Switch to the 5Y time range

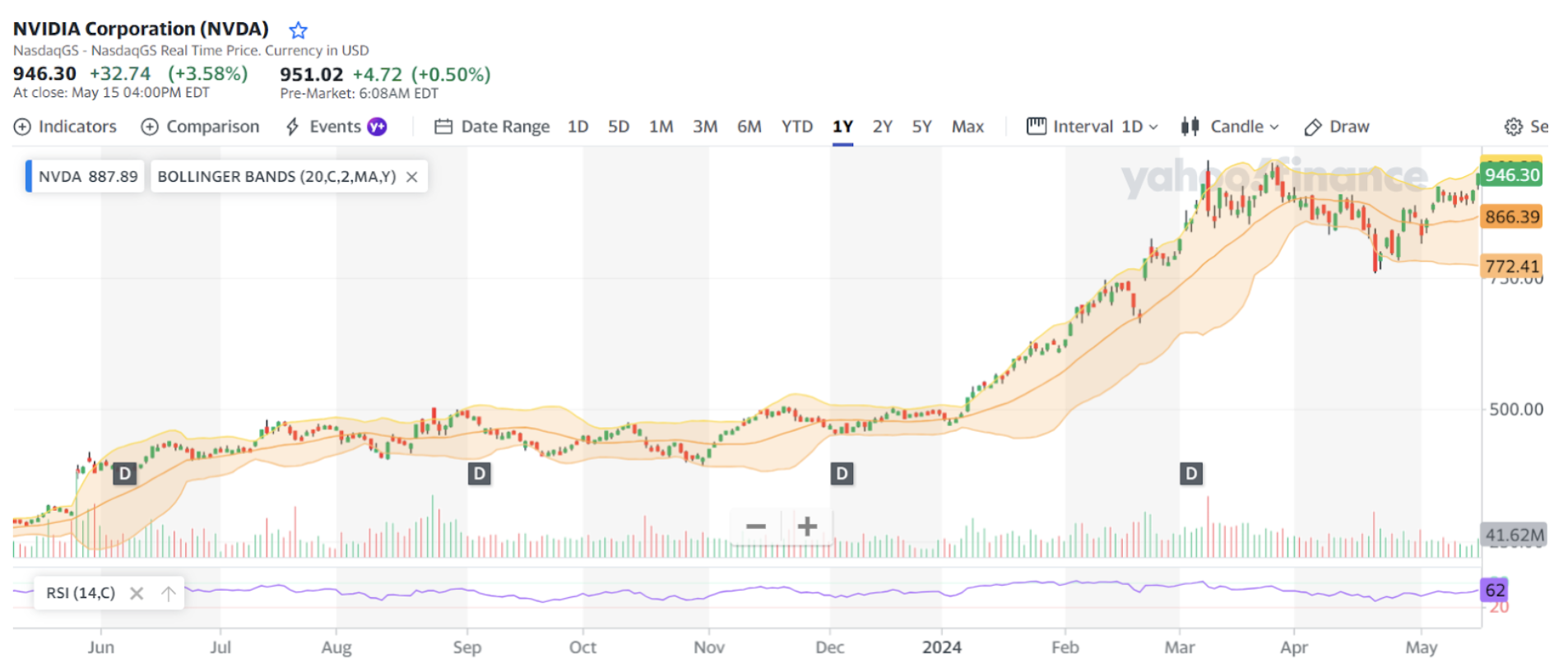coord(921,127)
